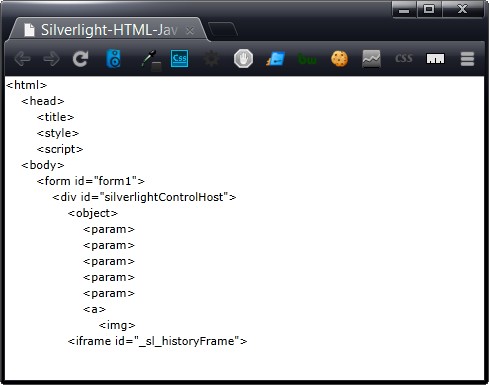Click the <body> line
Viewport: 489px width, 385px height.
pyautogui.click(x=43, y=165)
